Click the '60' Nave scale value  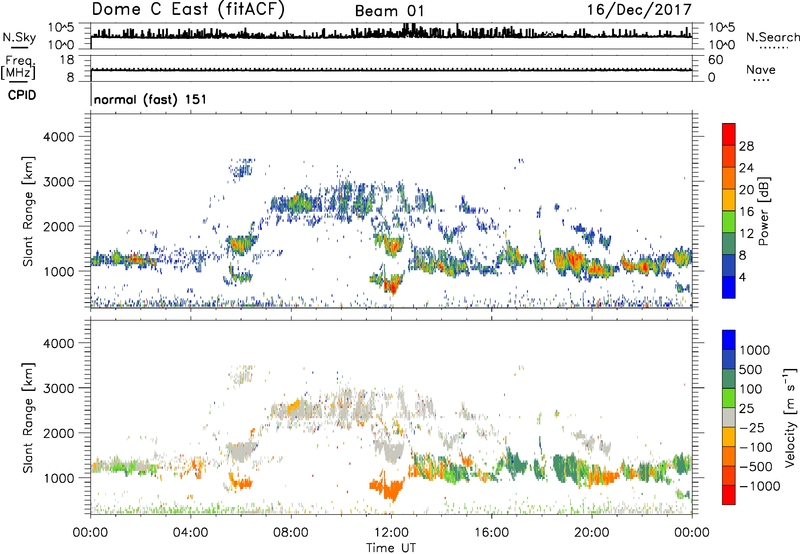tap(715, 60)
